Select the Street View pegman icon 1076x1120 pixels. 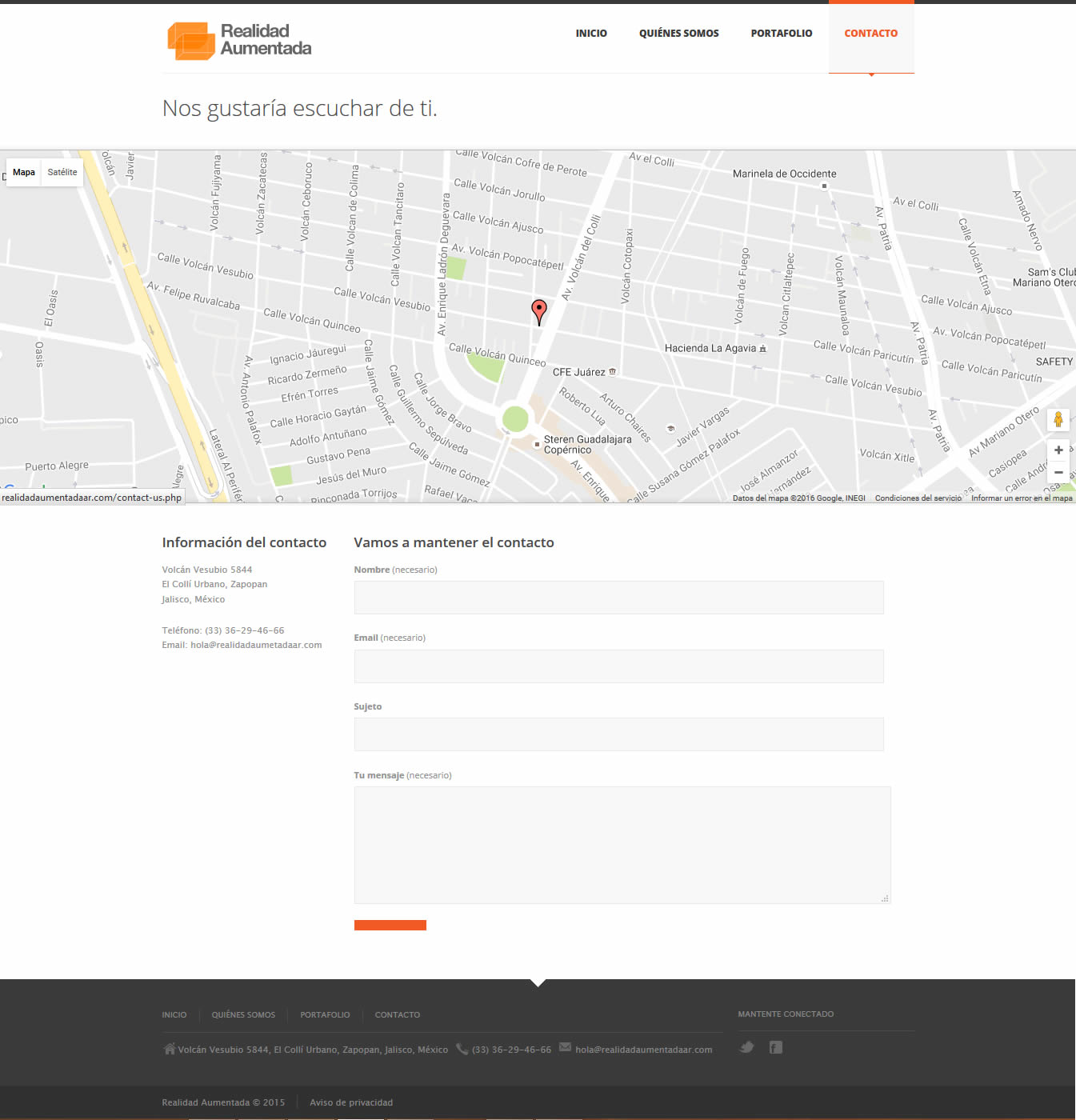point(1058,420)
